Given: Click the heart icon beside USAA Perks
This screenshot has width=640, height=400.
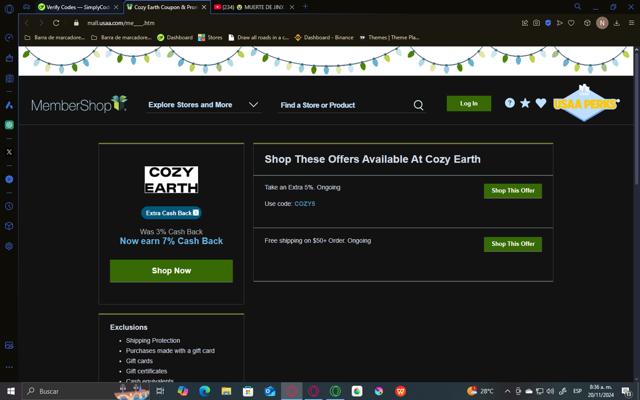Looking at the screenshot, I should (541, 103).
